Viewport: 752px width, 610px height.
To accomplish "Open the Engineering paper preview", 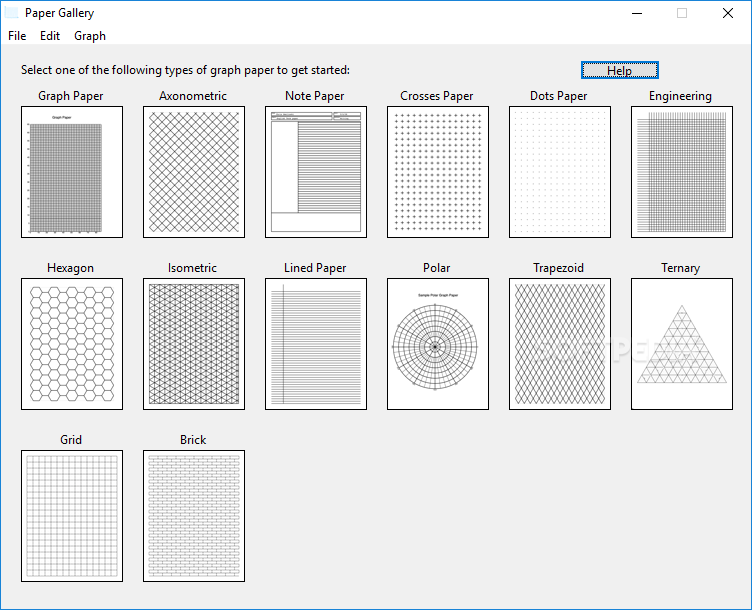I will (x=682, y=172).
